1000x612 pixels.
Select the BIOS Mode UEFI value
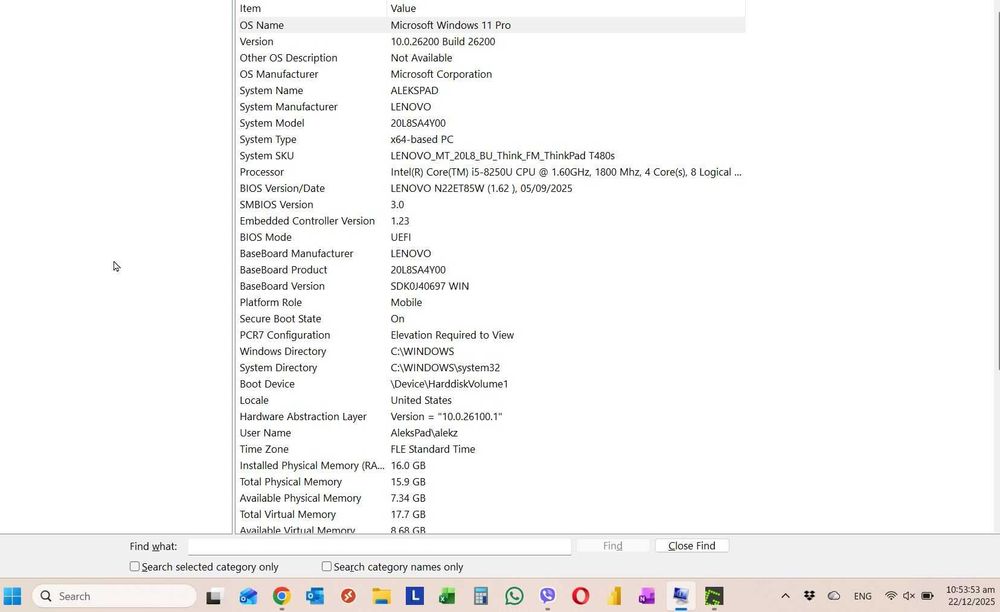pyautogui.click(x=401, y=237)
